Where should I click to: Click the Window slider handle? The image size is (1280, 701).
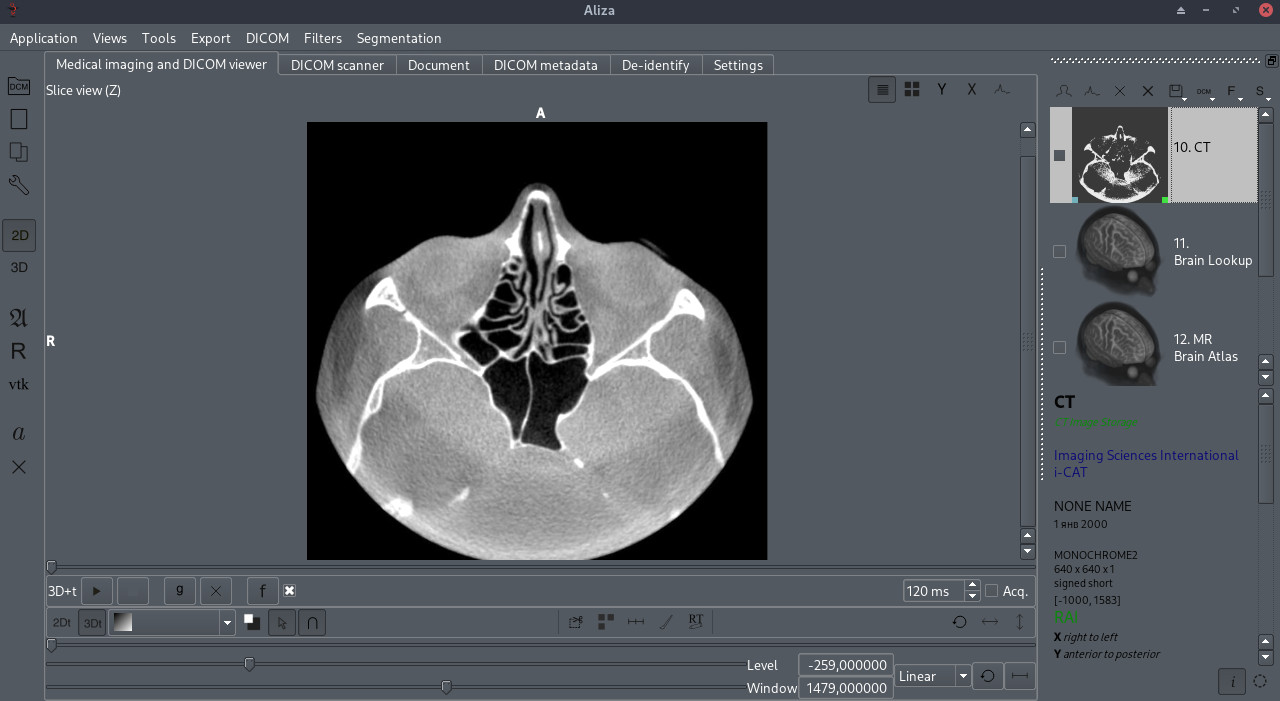coord(446,687)
